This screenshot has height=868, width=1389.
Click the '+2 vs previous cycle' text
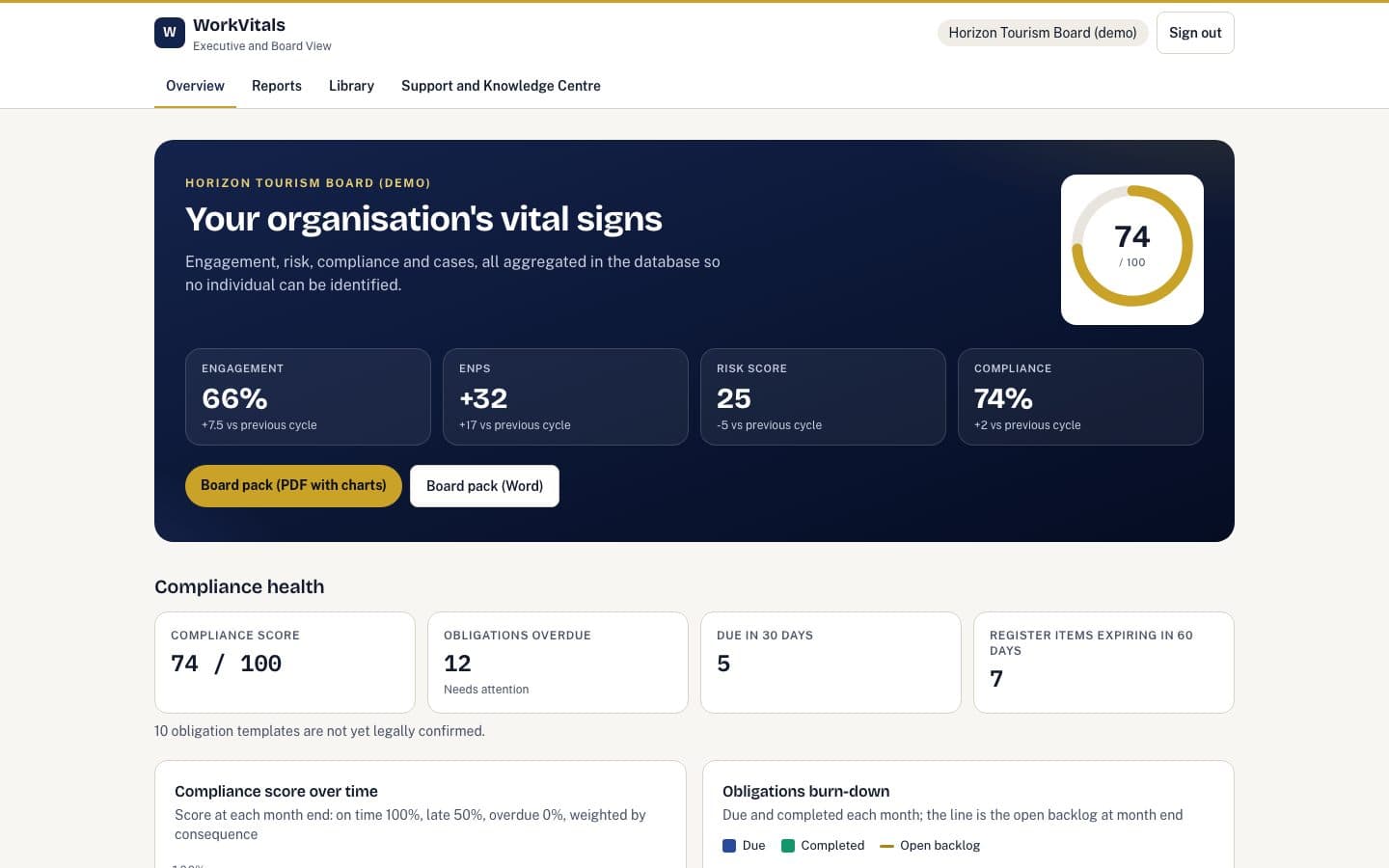click(x=1027, y=425)
